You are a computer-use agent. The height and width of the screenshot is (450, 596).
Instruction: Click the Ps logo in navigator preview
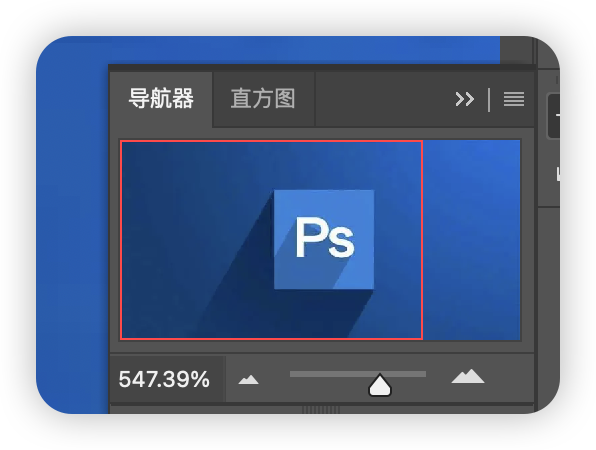[324, 239]
